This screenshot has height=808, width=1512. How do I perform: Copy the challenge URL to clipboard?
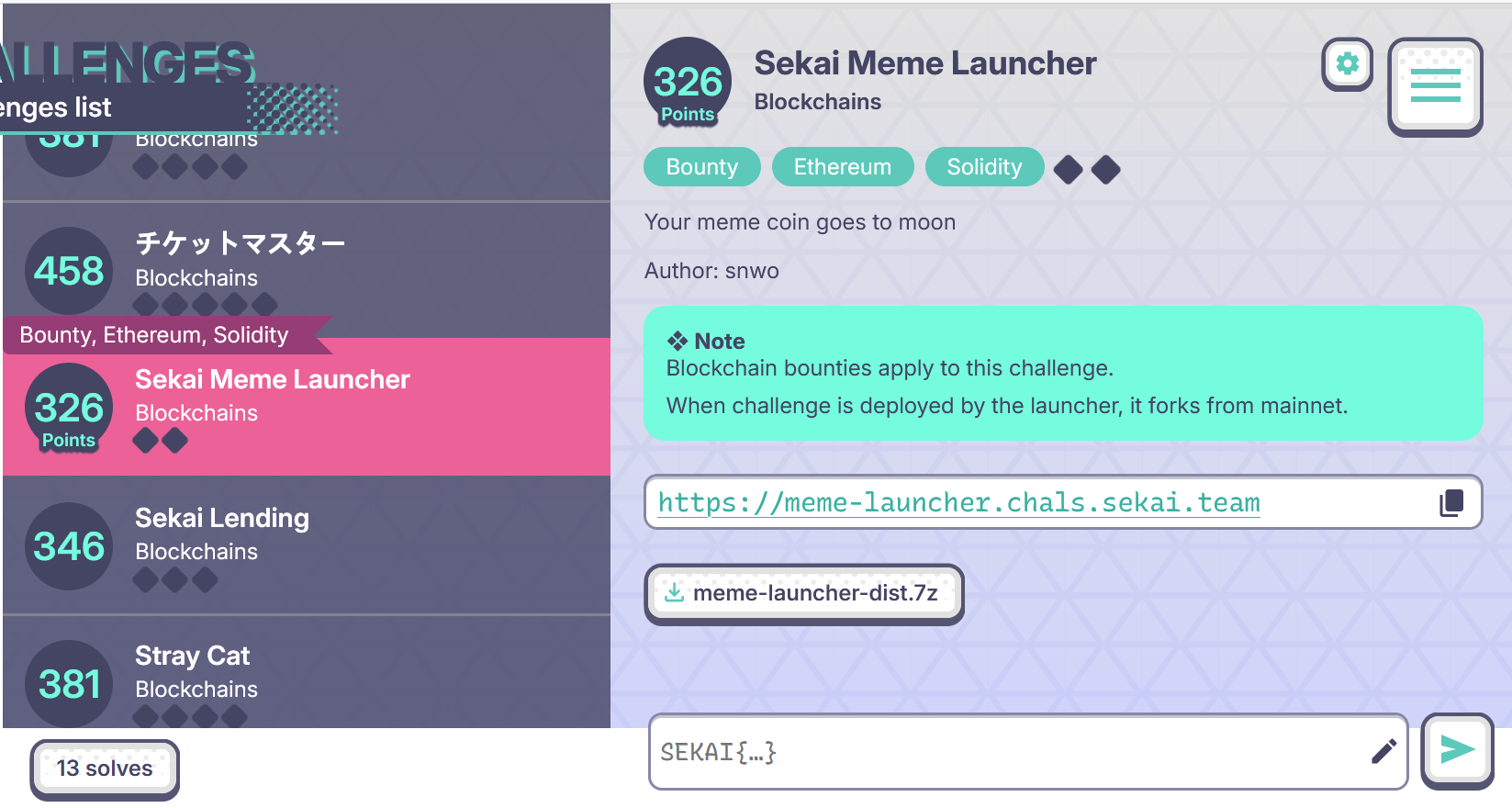pos(1451,502)
